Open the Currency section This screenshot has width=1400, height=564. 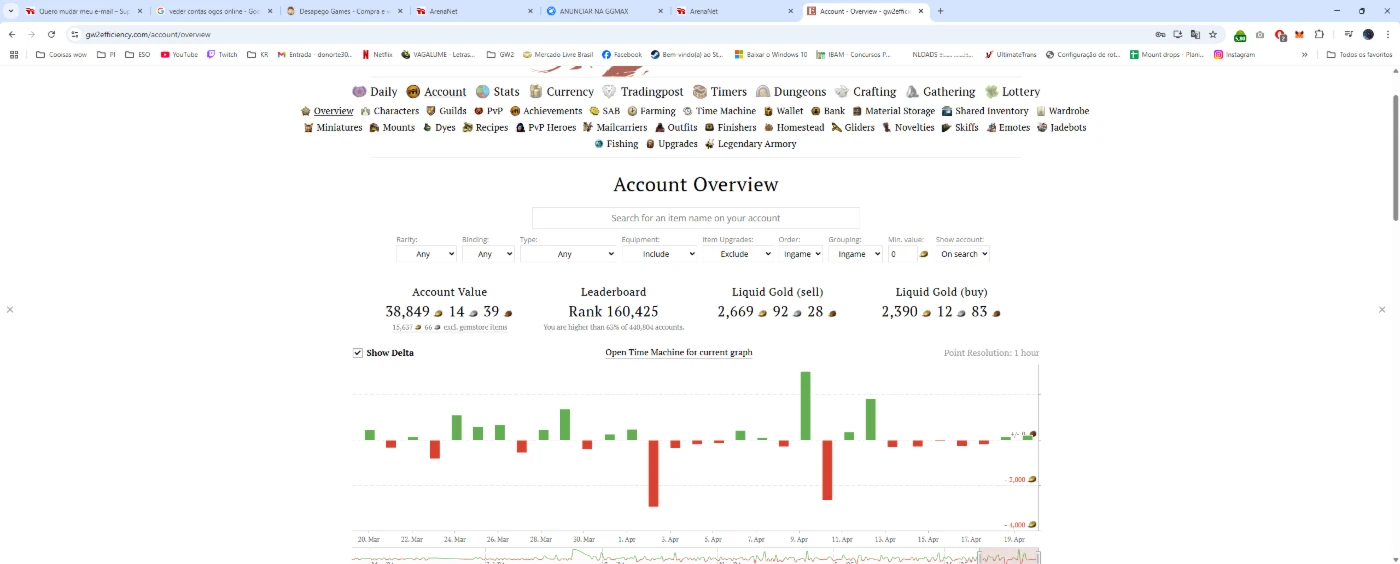click(561, 91)
